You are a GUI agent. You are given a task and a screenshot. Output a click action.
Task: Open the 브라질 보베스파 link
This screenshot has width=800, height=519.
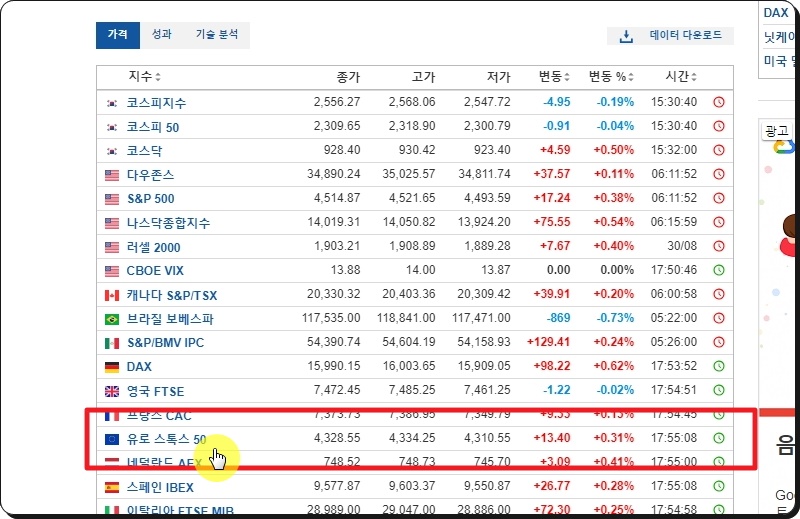coord(170,319)
